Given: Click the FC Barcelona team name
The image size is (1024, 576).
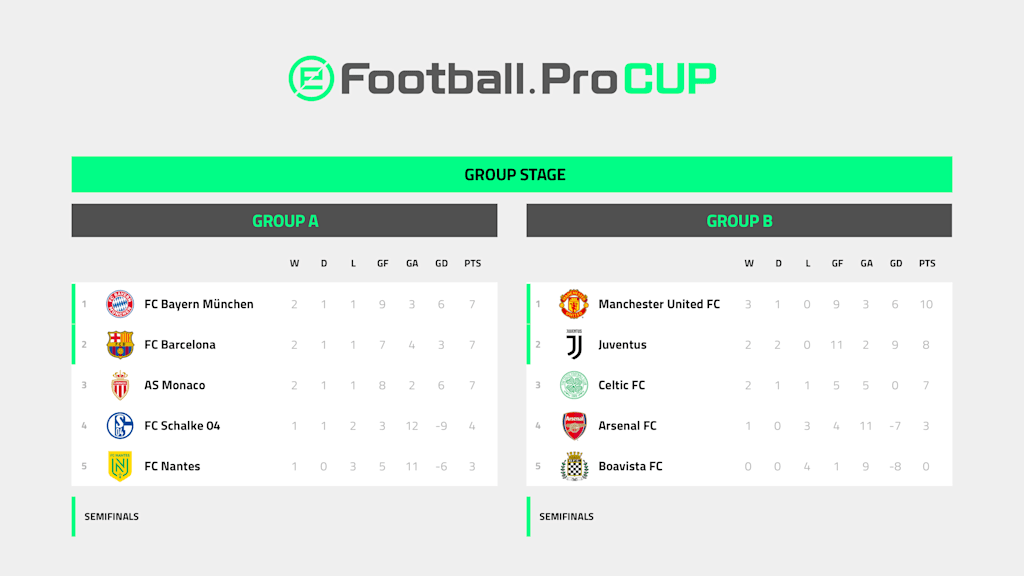Looking at the screenshot, I should point(180,345).
